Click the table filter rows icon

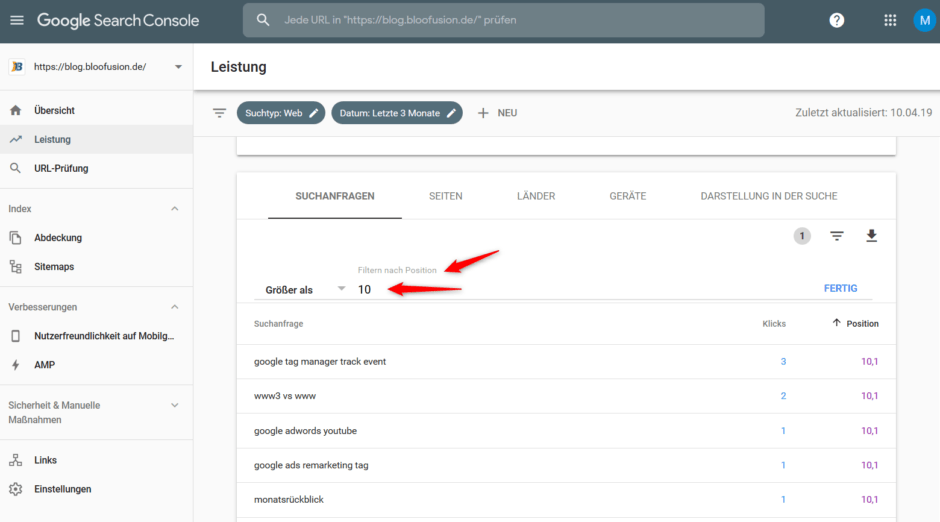(x=837, y=236)
